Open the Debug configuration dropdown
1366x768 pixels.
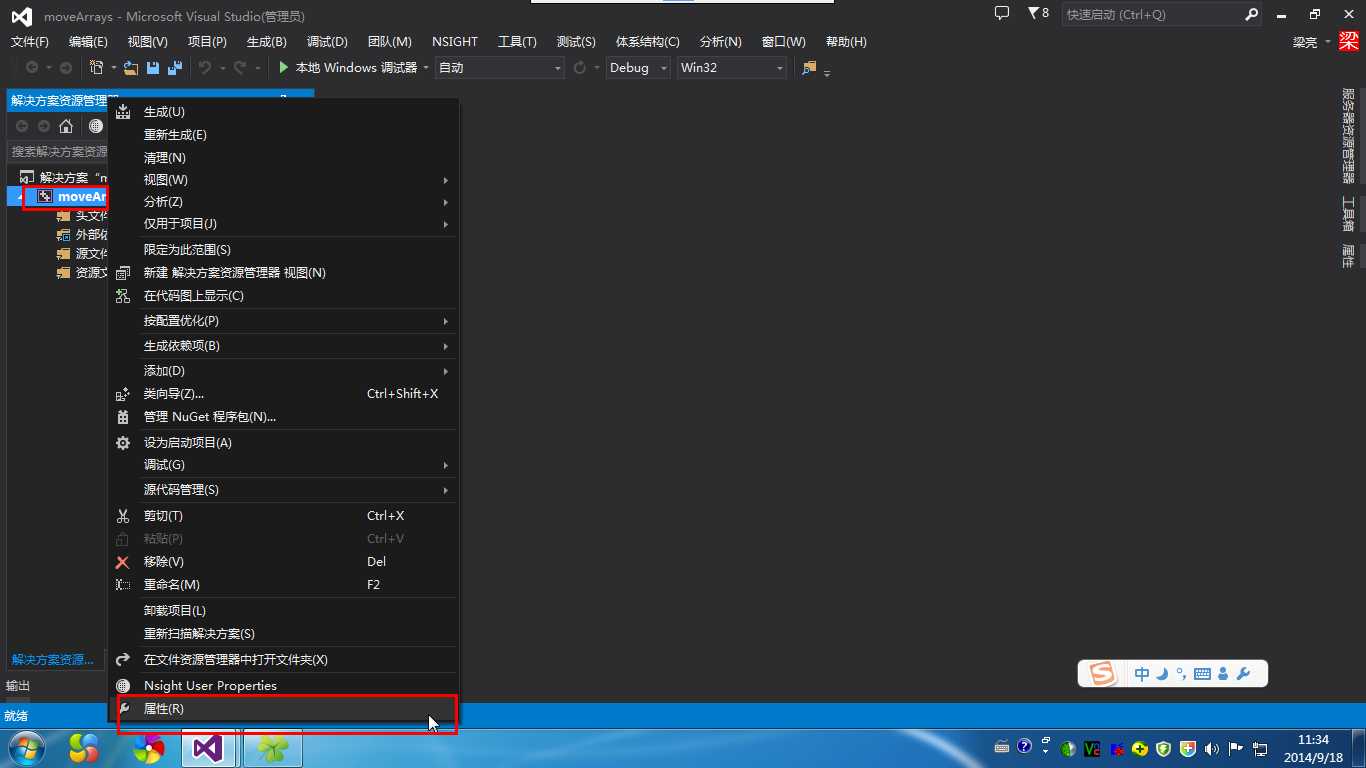pyautogui.click(x=637, y=67)
